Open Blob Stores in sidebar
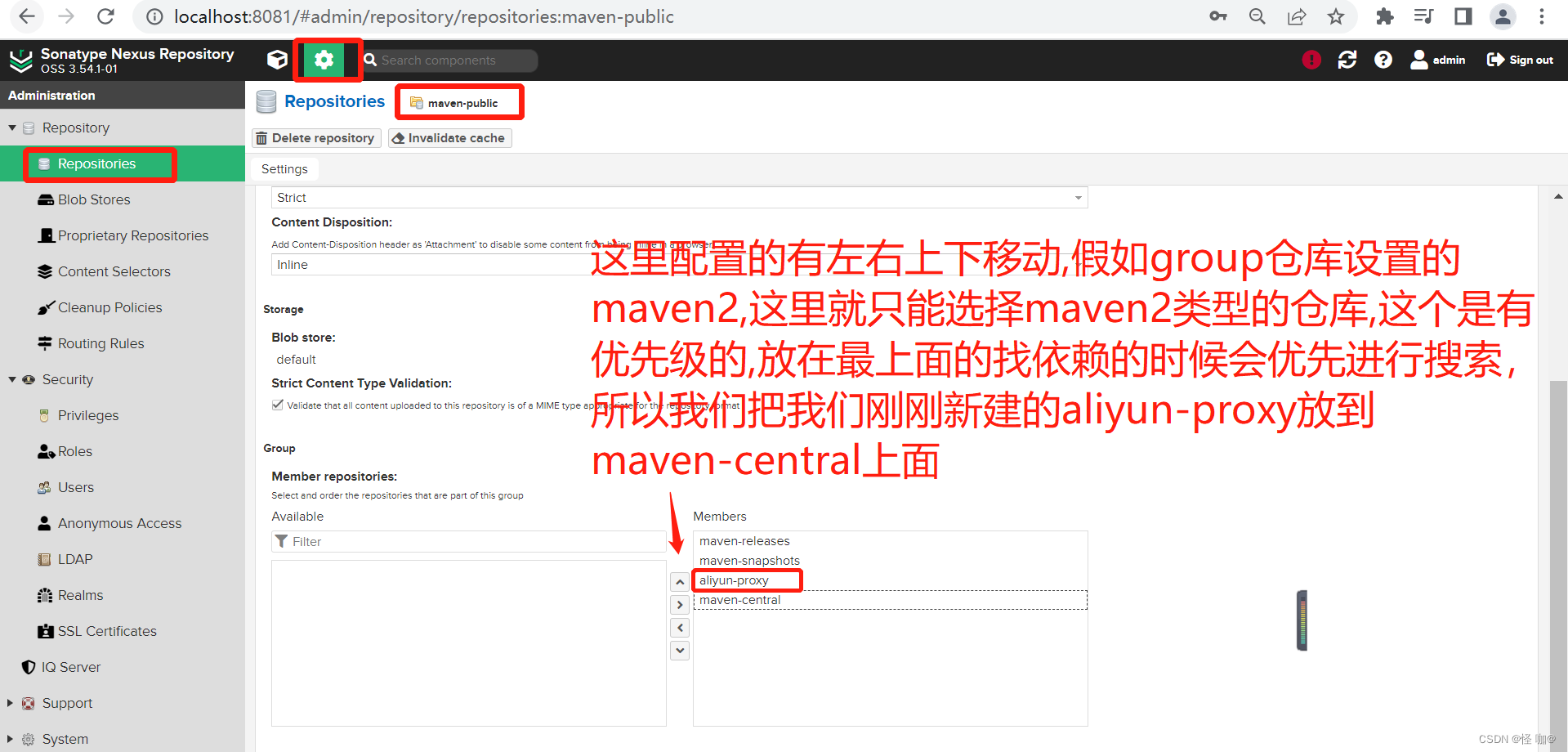Viewport: 1568px width, 752px height. (x=123, y=199)
